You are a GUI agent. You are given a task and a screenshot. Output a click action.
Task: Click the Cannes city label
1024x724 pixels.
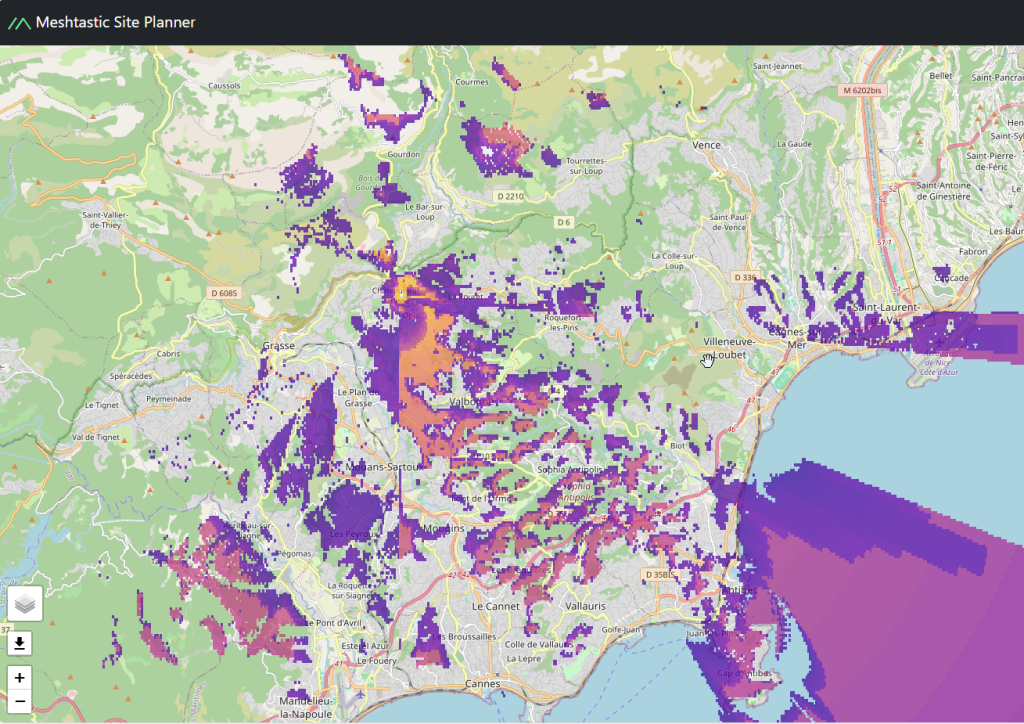[x=483, y=684]
